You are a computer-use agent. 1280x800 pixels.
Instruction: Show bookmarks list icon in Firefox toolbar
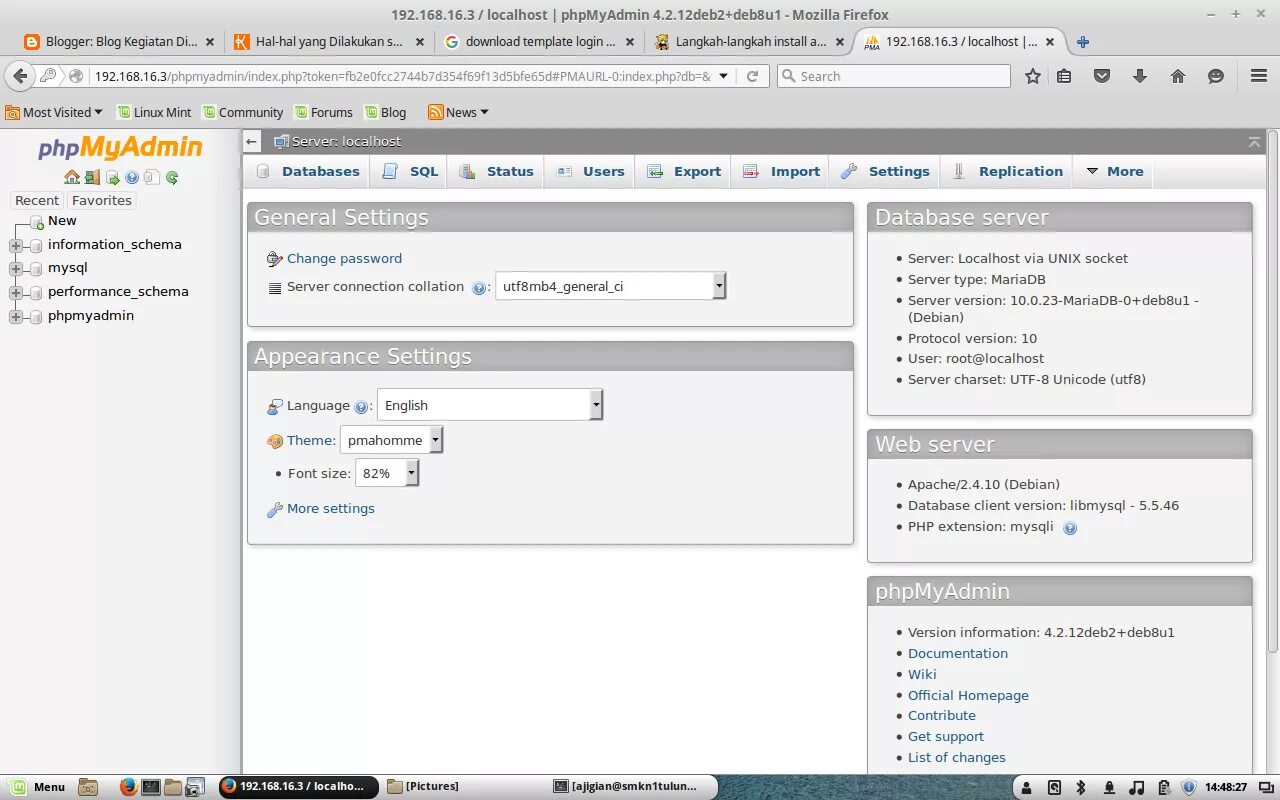(x=1064, y=76)
